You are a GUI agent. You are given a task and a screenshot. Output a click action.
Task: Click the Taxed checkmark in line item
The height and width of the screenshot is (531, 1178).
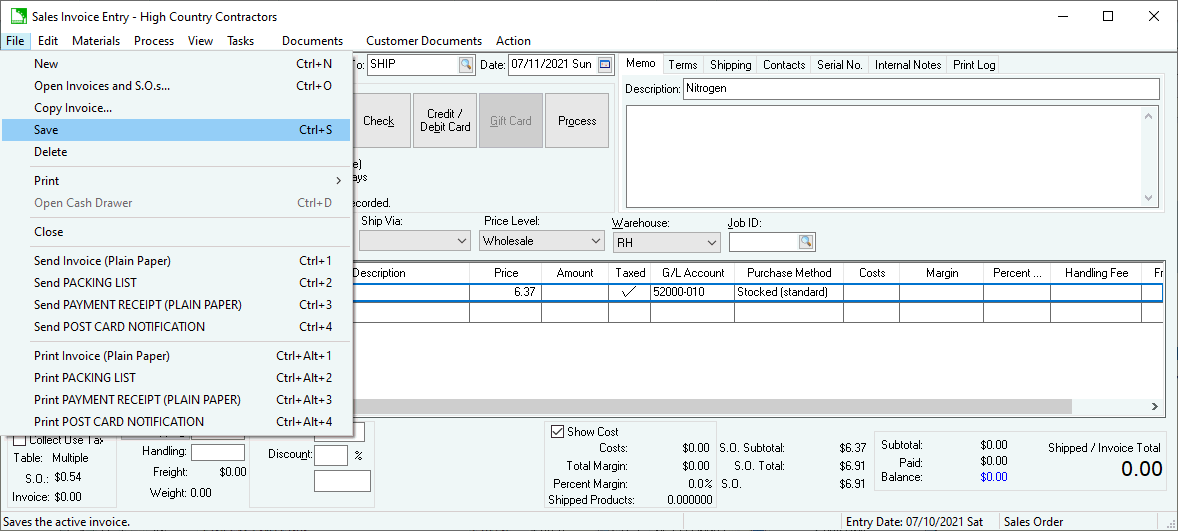tap(629, 293)
